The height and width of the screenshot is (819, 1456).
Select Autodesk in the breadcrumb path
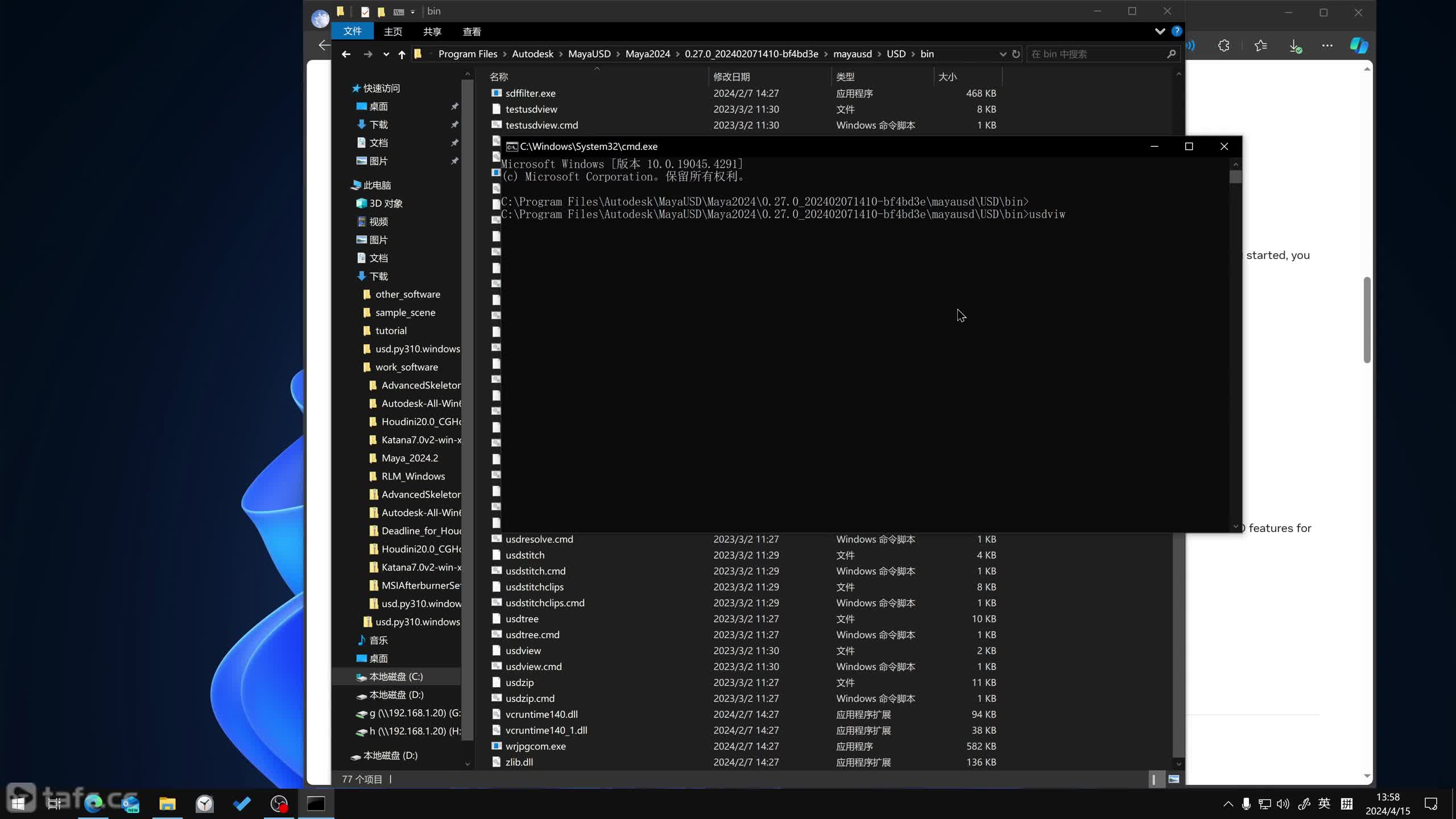(532, 54)
